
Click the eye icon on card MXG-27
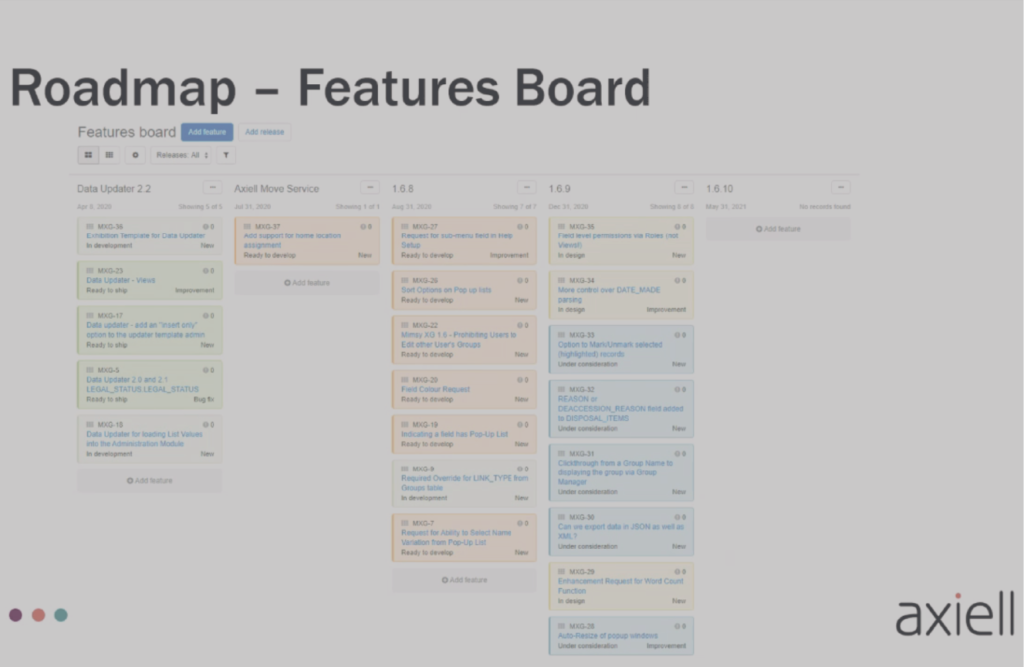tap(520, 227)
